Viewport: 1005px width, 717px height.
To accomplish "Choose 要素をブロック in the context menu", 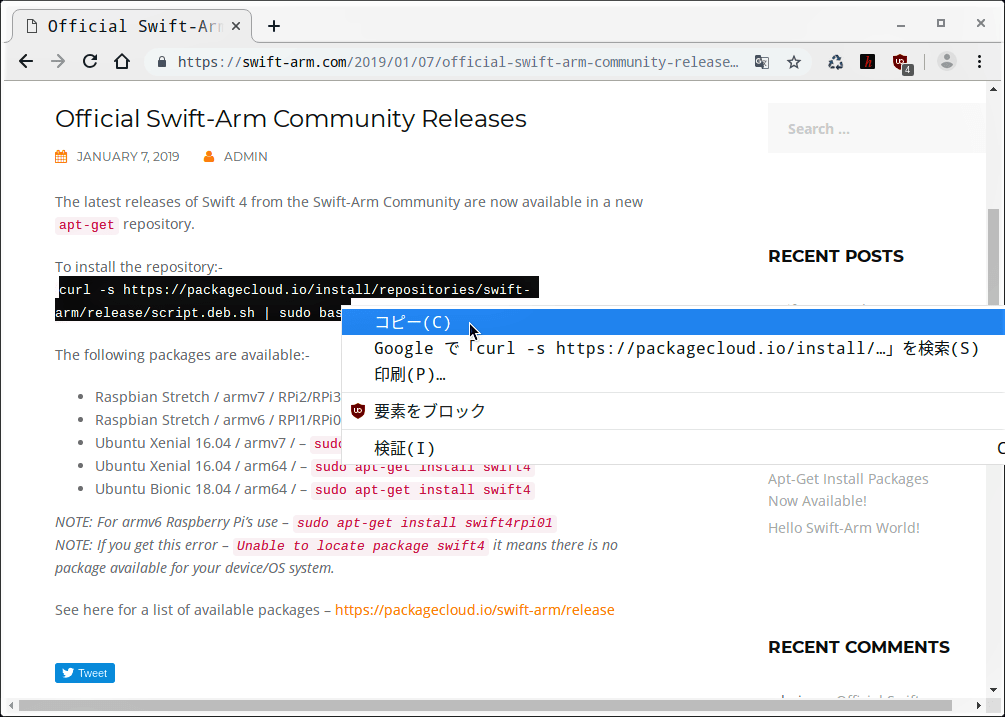I will coord(673,411).
